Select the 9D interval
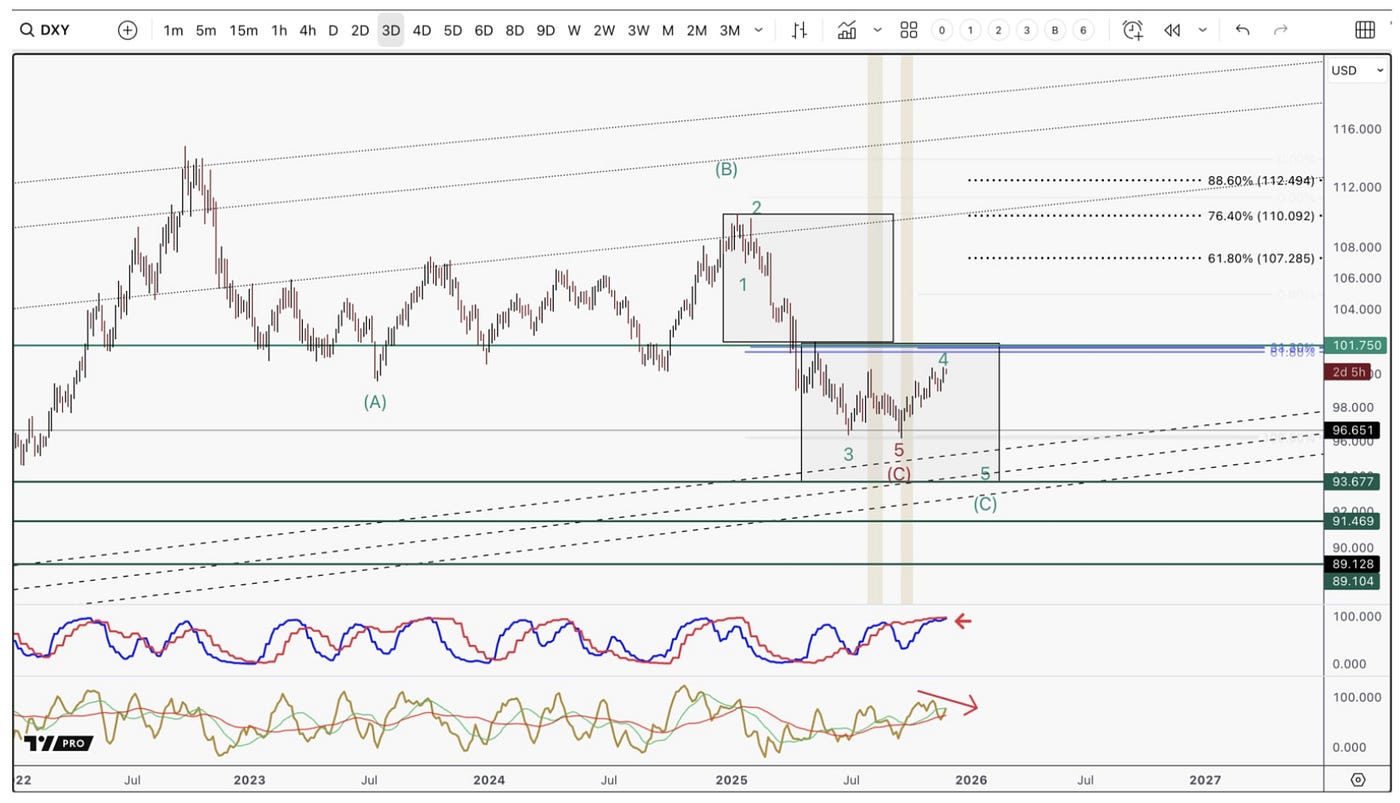 pyautogui.click(x=546, y=30)
